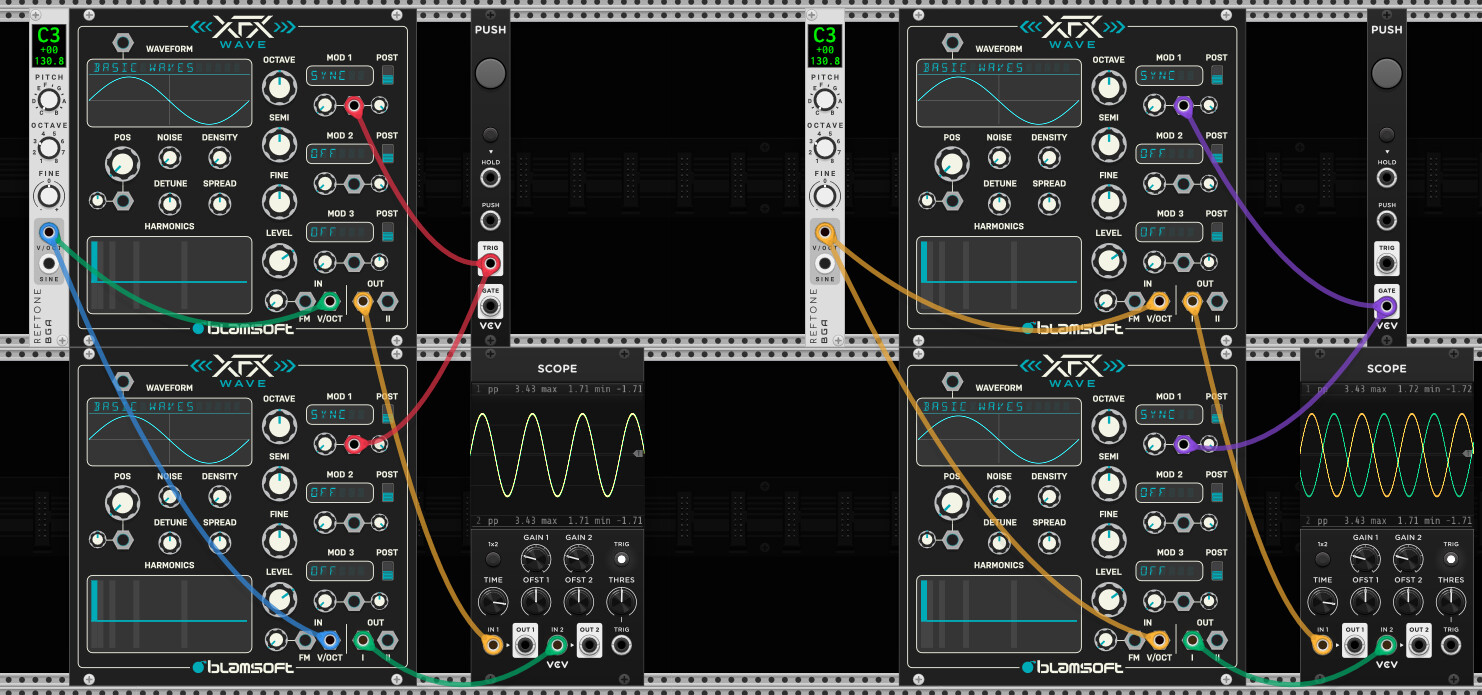Click OUT I jack on bottom-right XFX Wave
The height and width of the screenshot is (695, 1482).
(x=1192, y=640)
